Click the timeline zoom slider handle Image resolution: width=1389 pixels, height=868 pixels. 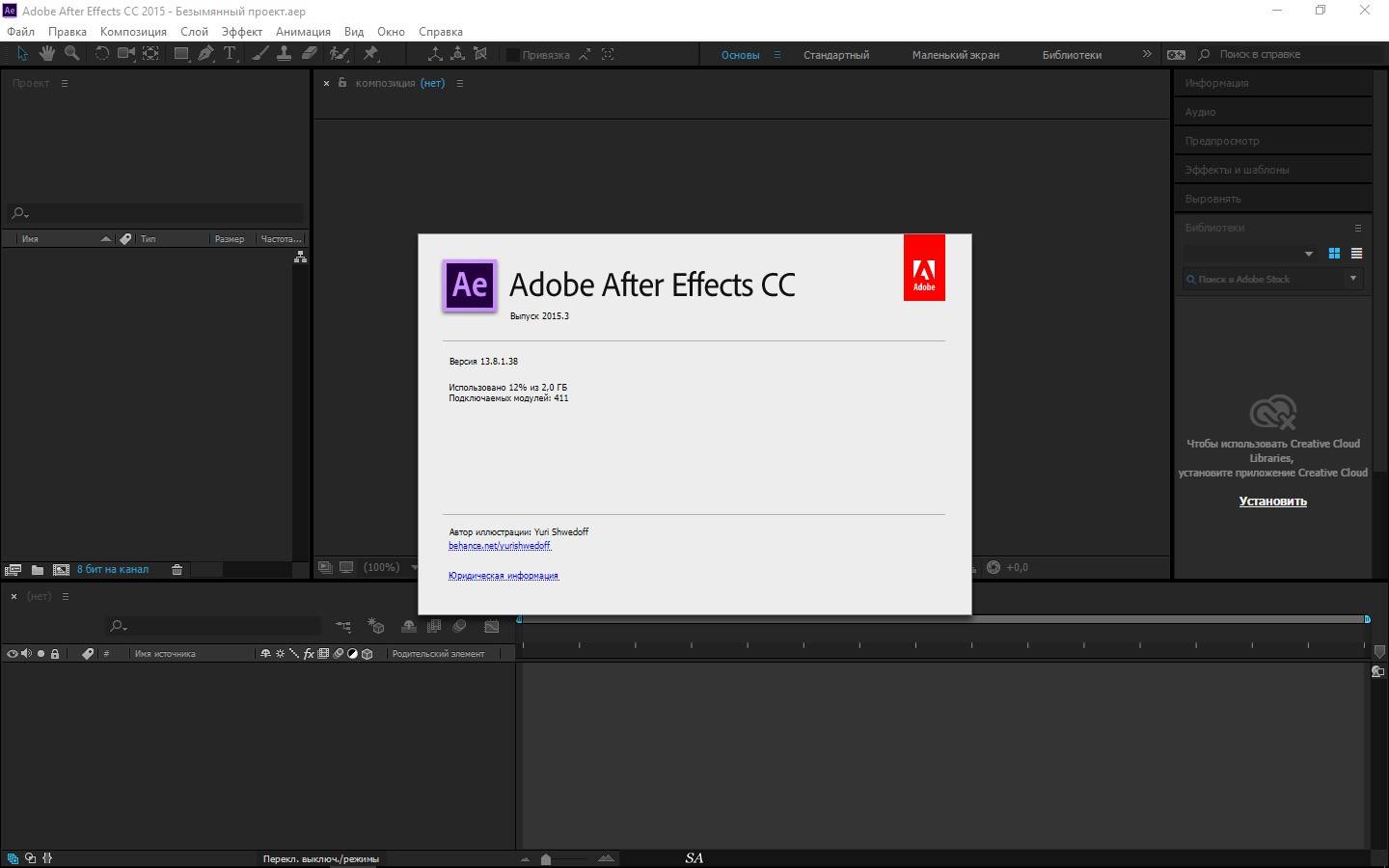tap(546, 858)
